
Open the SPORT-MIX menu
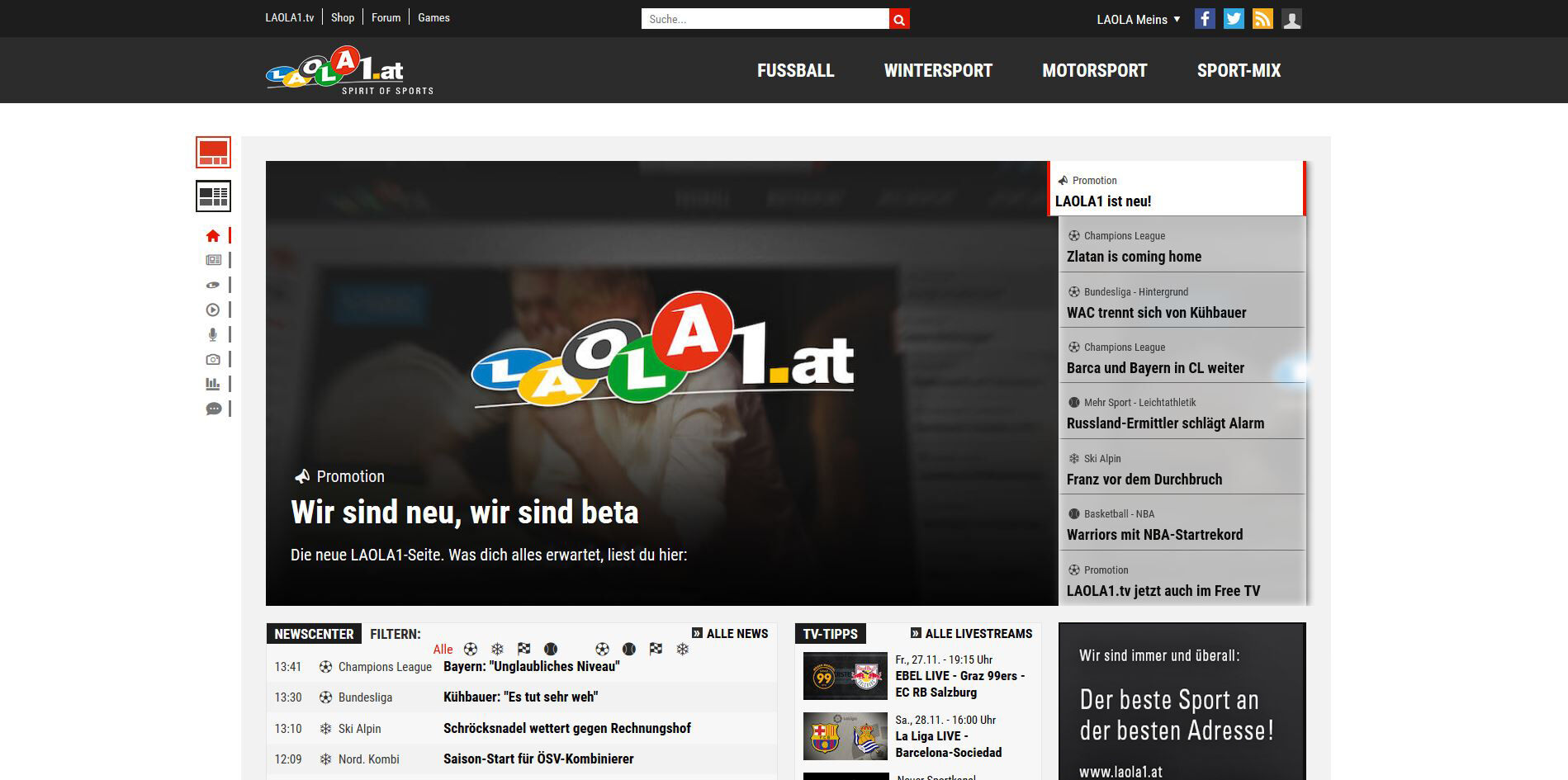[1239, 71]
